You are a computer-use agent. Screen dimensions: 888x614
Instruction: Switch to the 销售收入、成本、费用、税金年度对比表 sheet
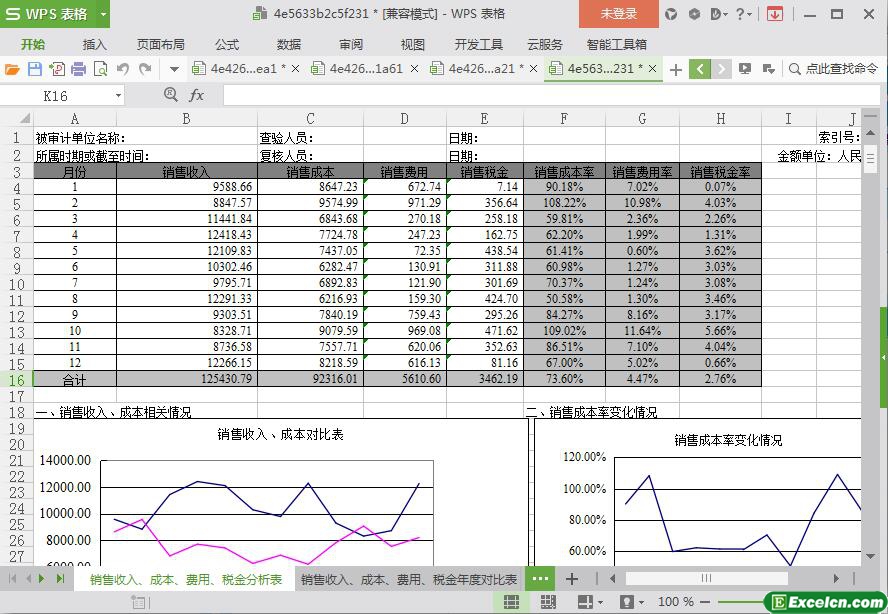click(x=409, y=579)
